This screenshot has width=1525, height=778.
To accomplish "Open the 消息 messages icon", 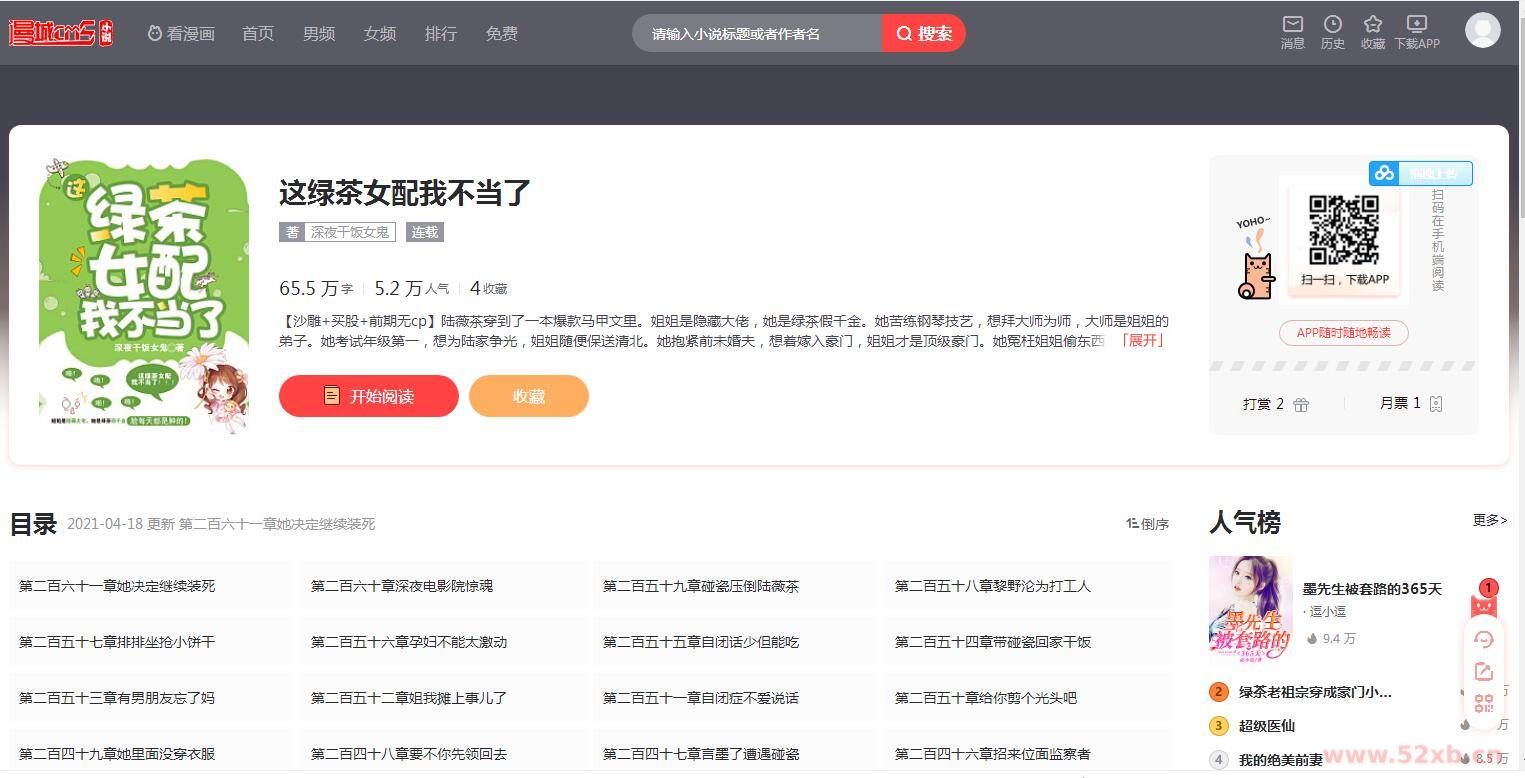I will tap(1292, 25).
